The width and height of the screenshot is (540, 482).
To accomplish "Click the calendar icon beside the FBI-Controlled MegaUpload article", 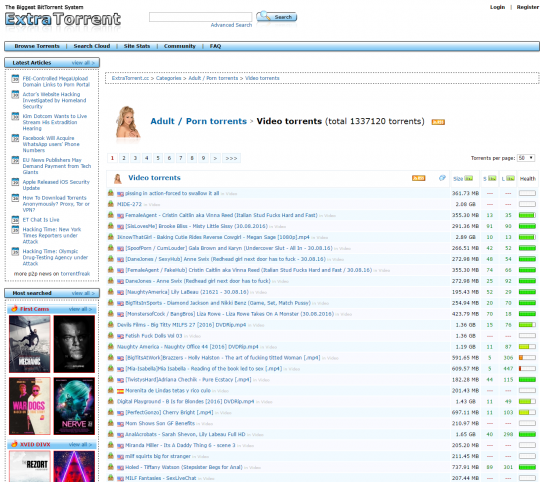I will [x=15, y=78].
